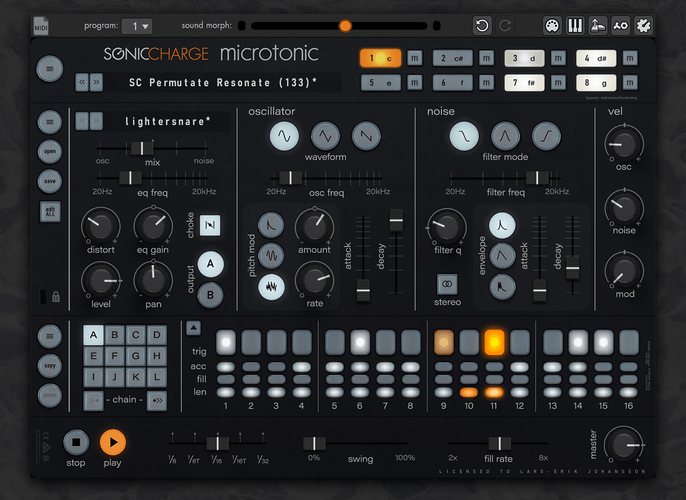
Task: Select sine pitch mod mode icon
Action: click(271, 255)
